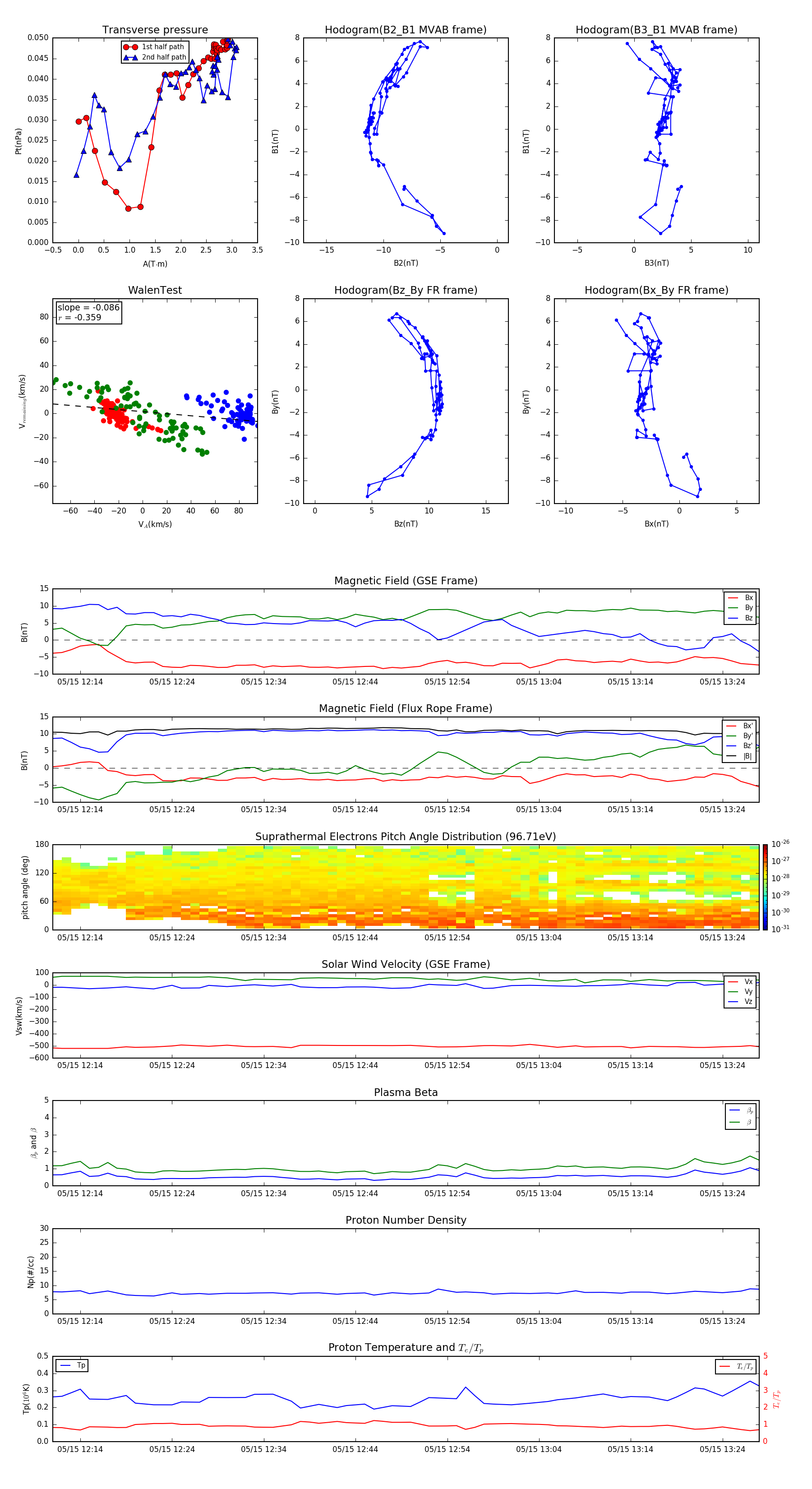
Task: Select the 'Hodogram(B2_B1 MVAB frame)' title
Action: (x=406, y=30)
